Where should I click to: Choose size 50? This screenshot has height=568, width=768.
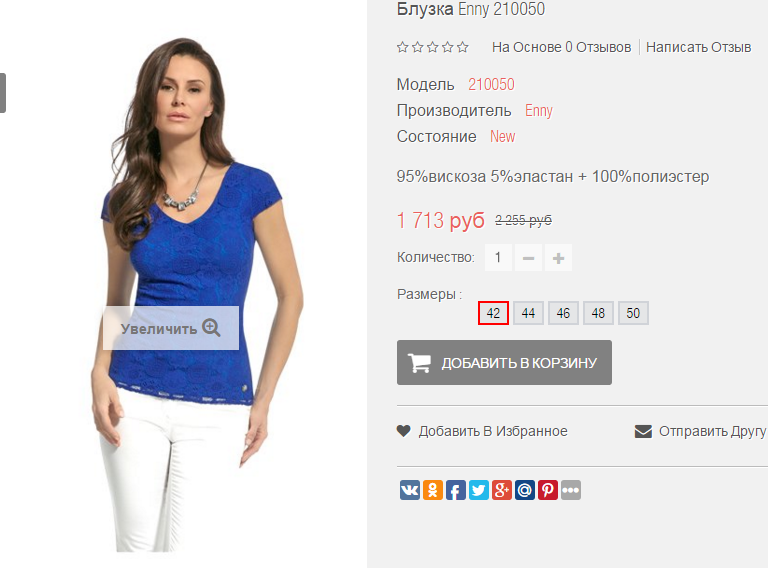tap(633, 313)
